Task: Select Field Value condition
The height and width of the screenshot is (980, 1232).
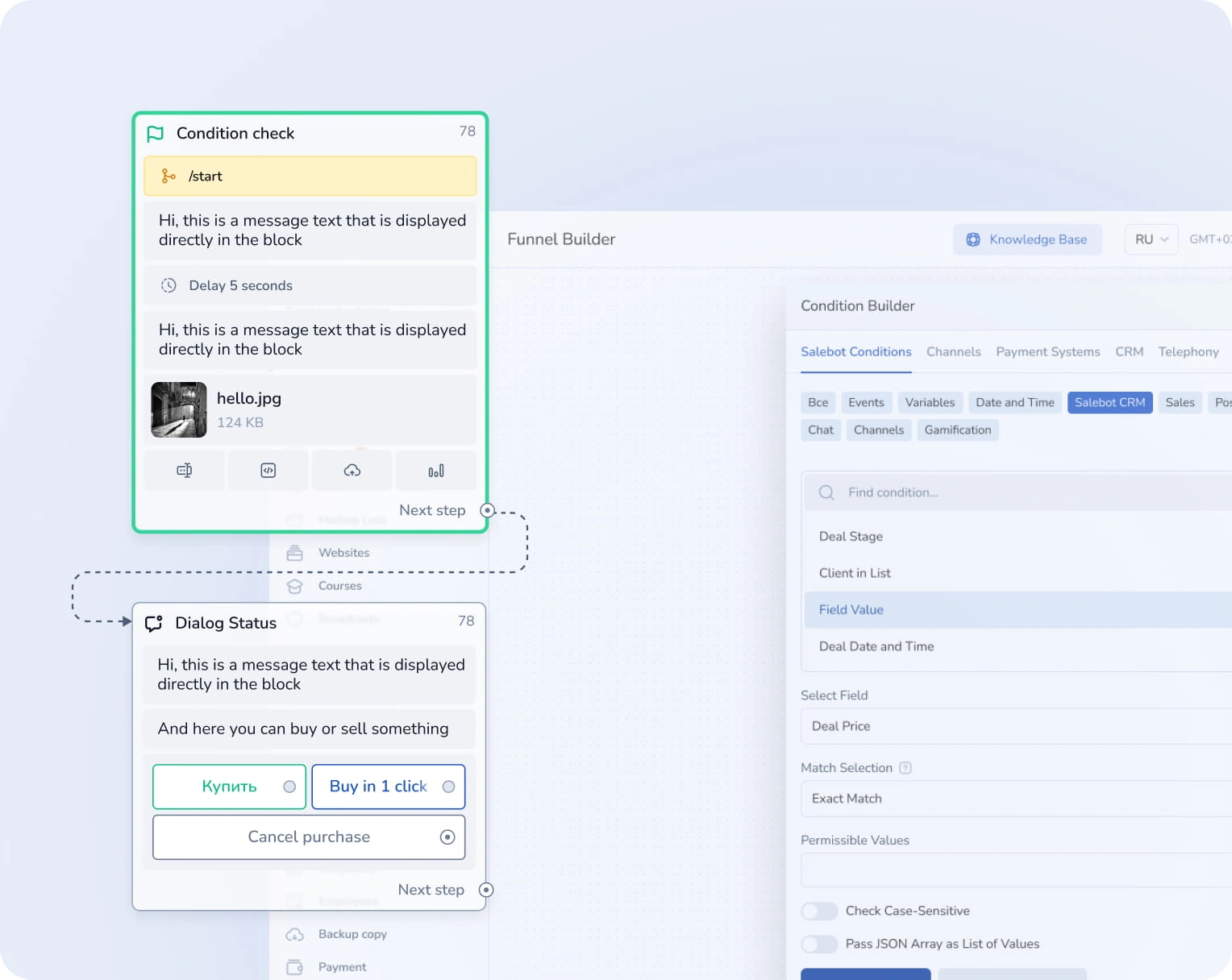Action: pyautogui.click(x=1018, y=610)
